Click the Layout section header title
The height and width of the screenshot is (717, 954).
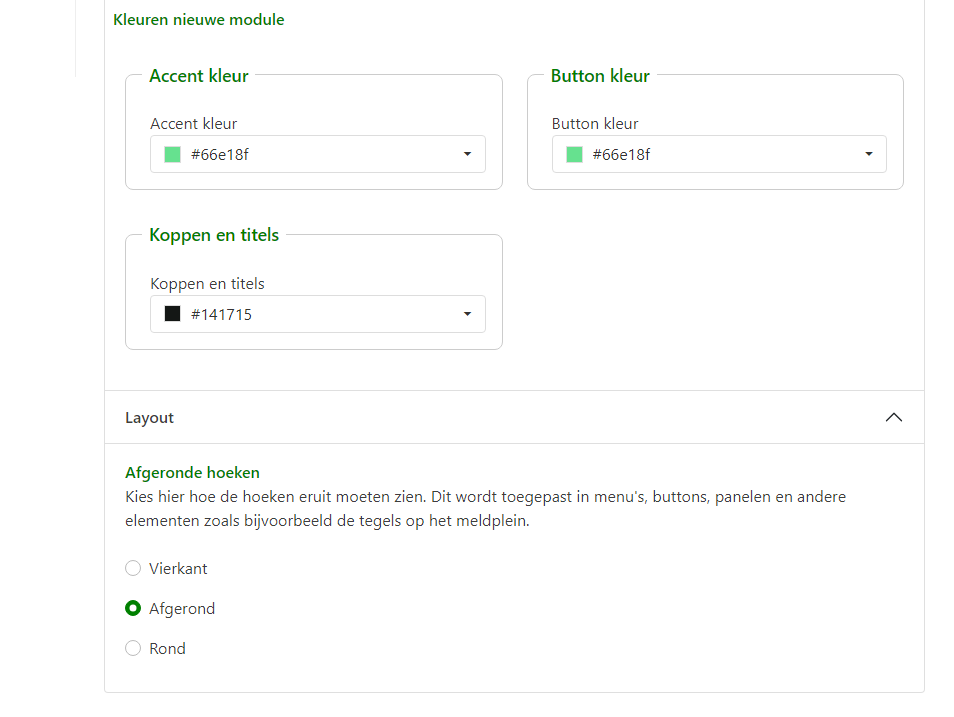pyautogui.click(x=149, y=418)
